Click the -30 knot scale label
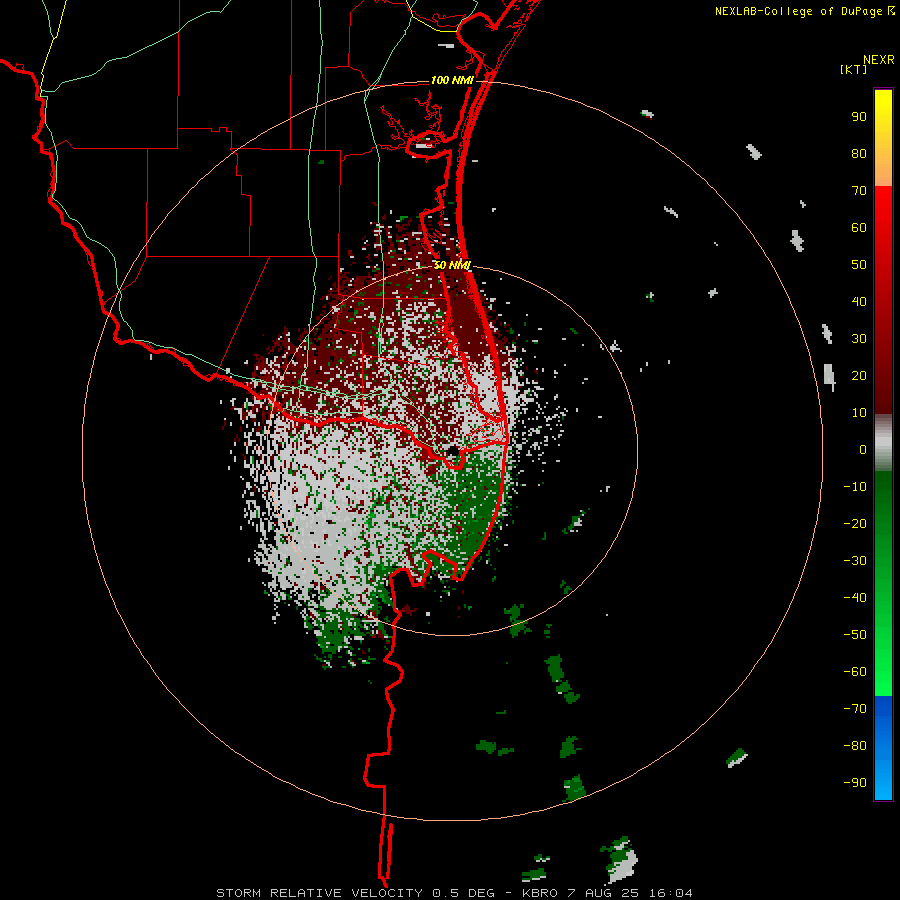 point(855,561)
